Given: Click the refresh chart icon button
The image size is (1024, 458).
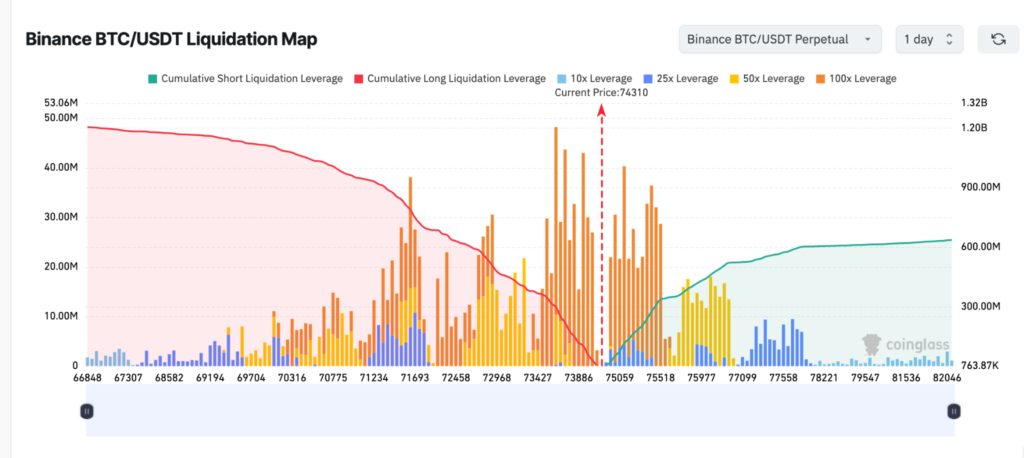Looking at the screenshot, I should [997, 39].
